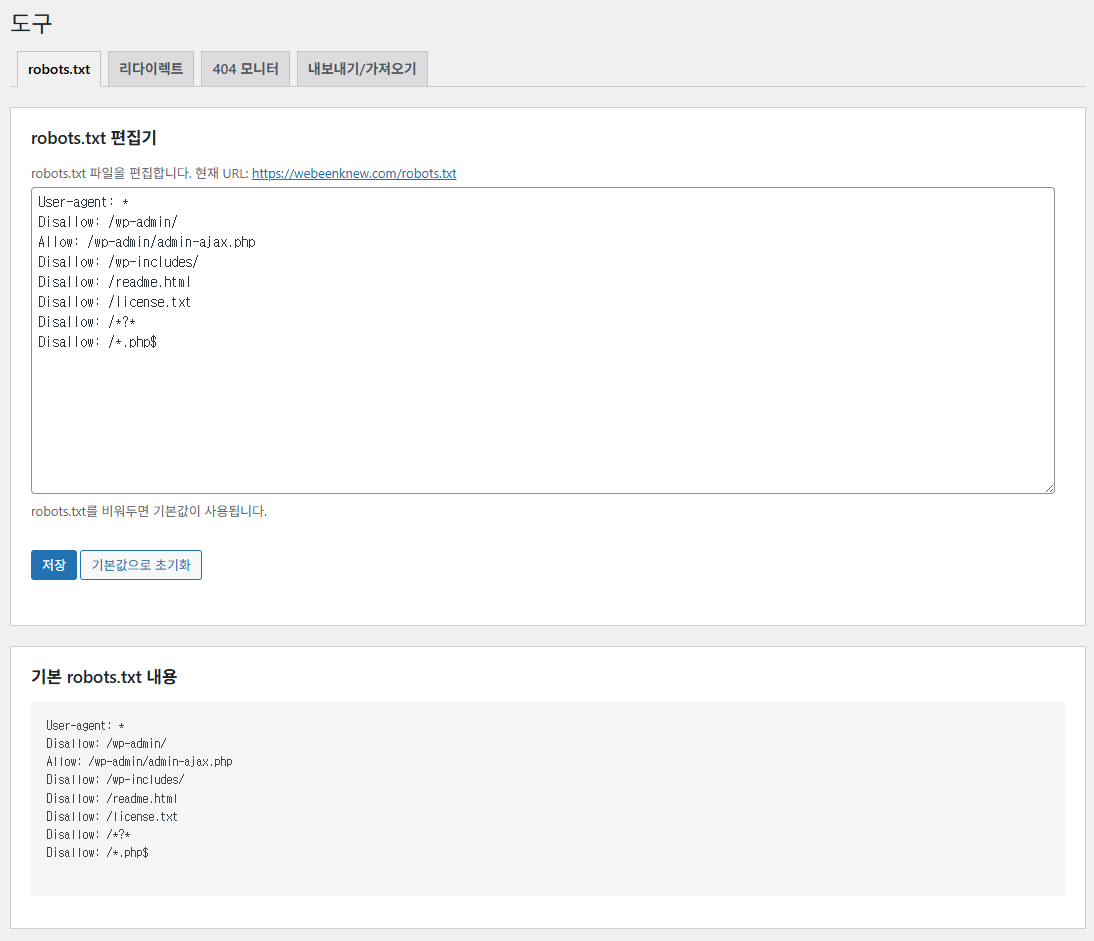Click the Allow: admin-ajax.php line in the editor

(146, 242)
